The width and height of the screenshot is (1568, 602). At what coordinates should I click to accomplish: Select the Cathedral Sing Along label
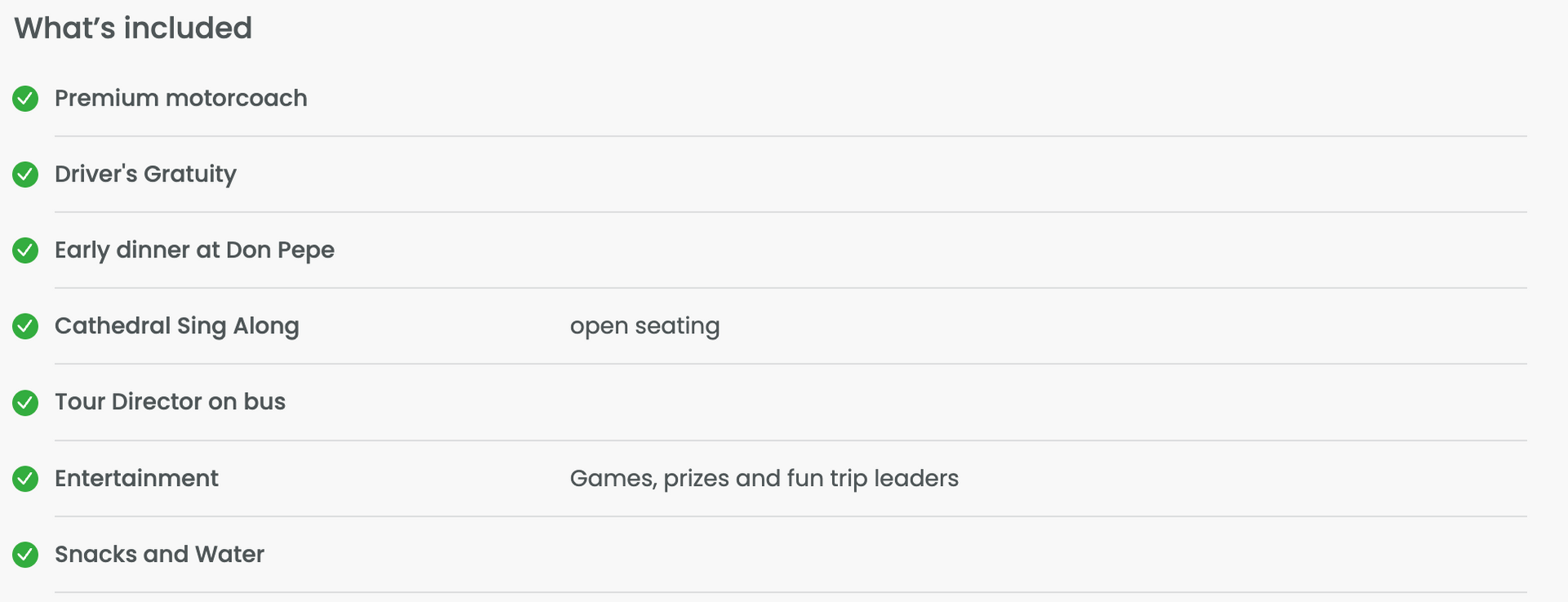[x=176, y=326]
